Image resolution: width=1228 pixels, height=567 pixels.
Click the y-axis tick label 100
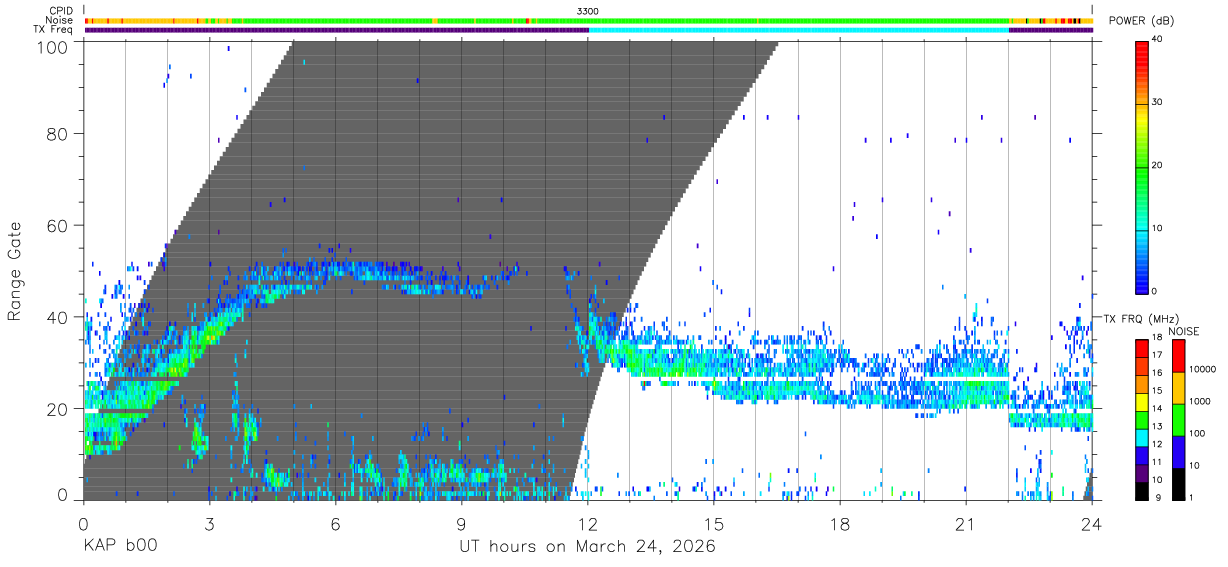[x=54, y=46]
